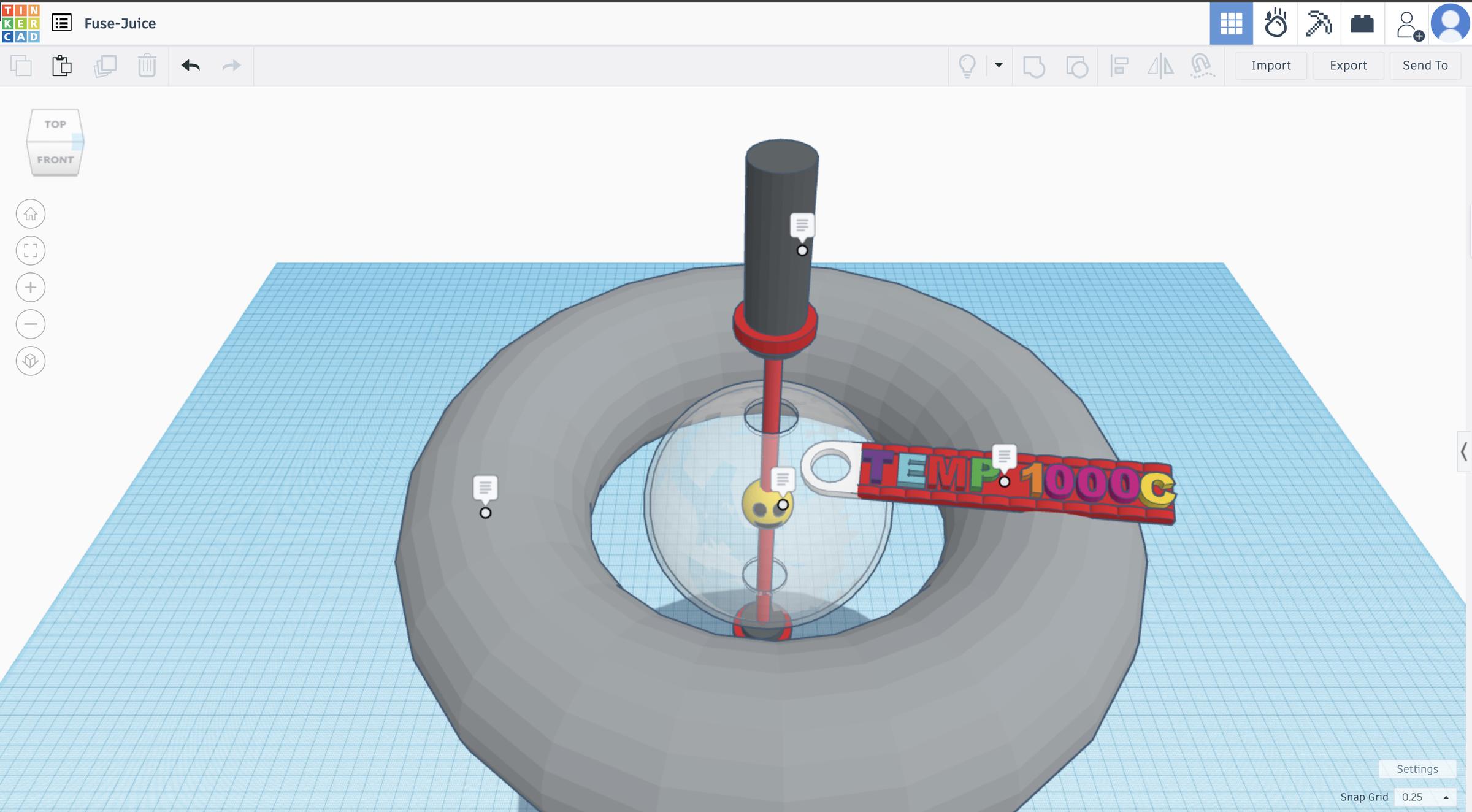Open the design menu next to Fuse-Juice
The height and width of the screenshot is (812, 1472).
point(61,23)
